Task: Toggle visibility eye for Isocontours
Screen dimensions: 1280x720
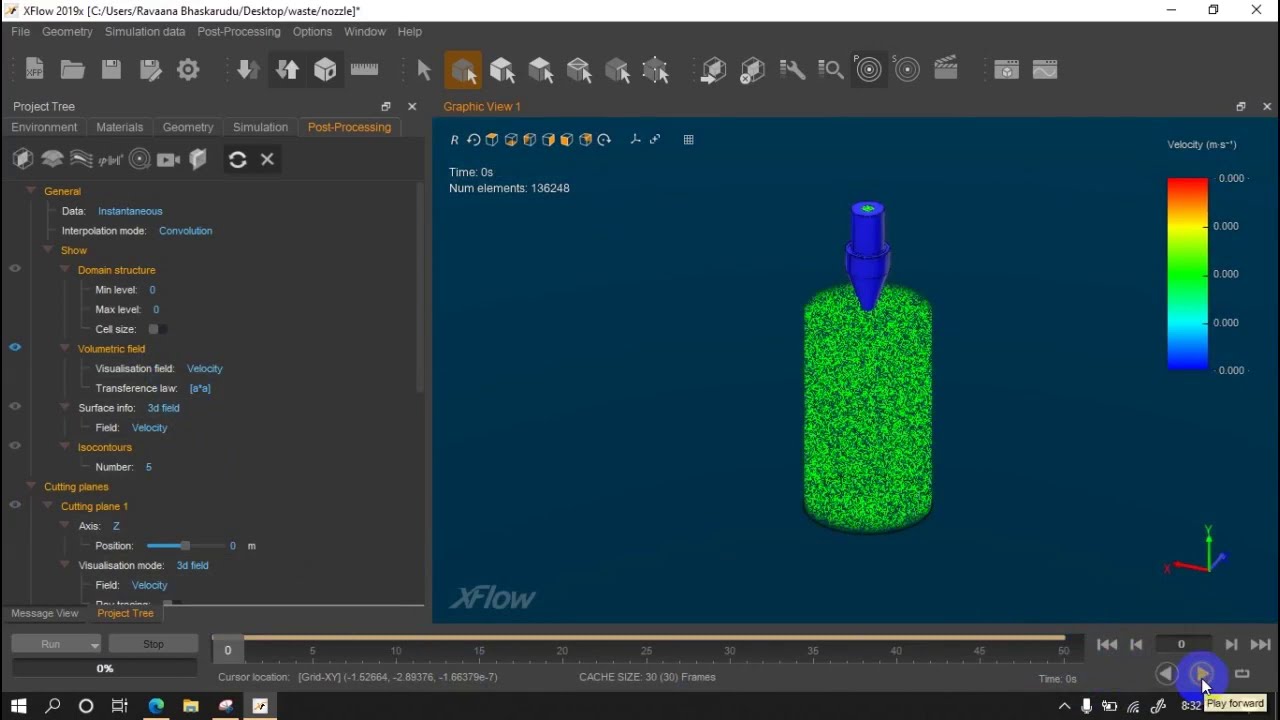Action: pyautogui.click(x=15, y=446)
